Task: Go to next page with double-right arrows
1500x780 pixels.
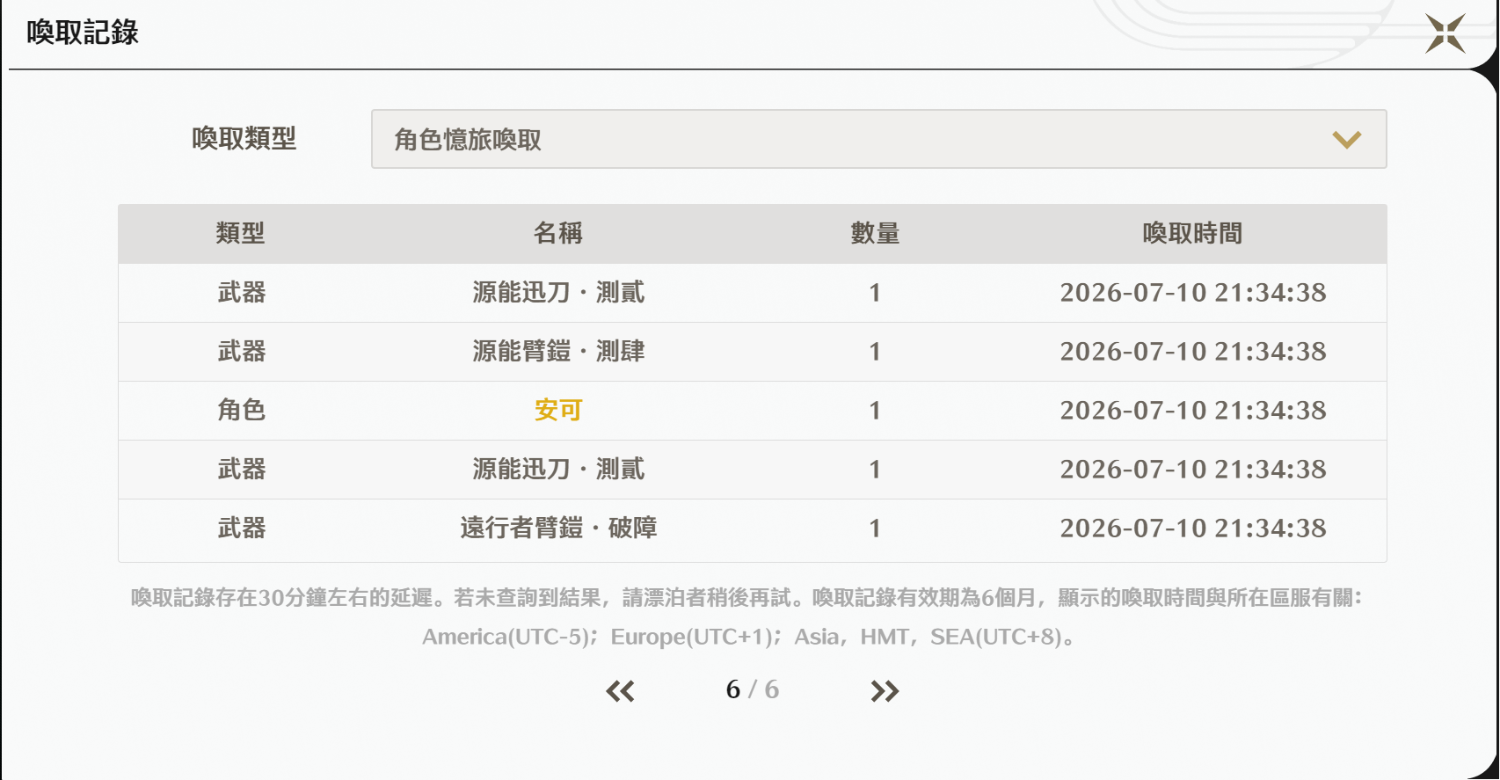Action: pyautogui.click(x=885, y=691)
